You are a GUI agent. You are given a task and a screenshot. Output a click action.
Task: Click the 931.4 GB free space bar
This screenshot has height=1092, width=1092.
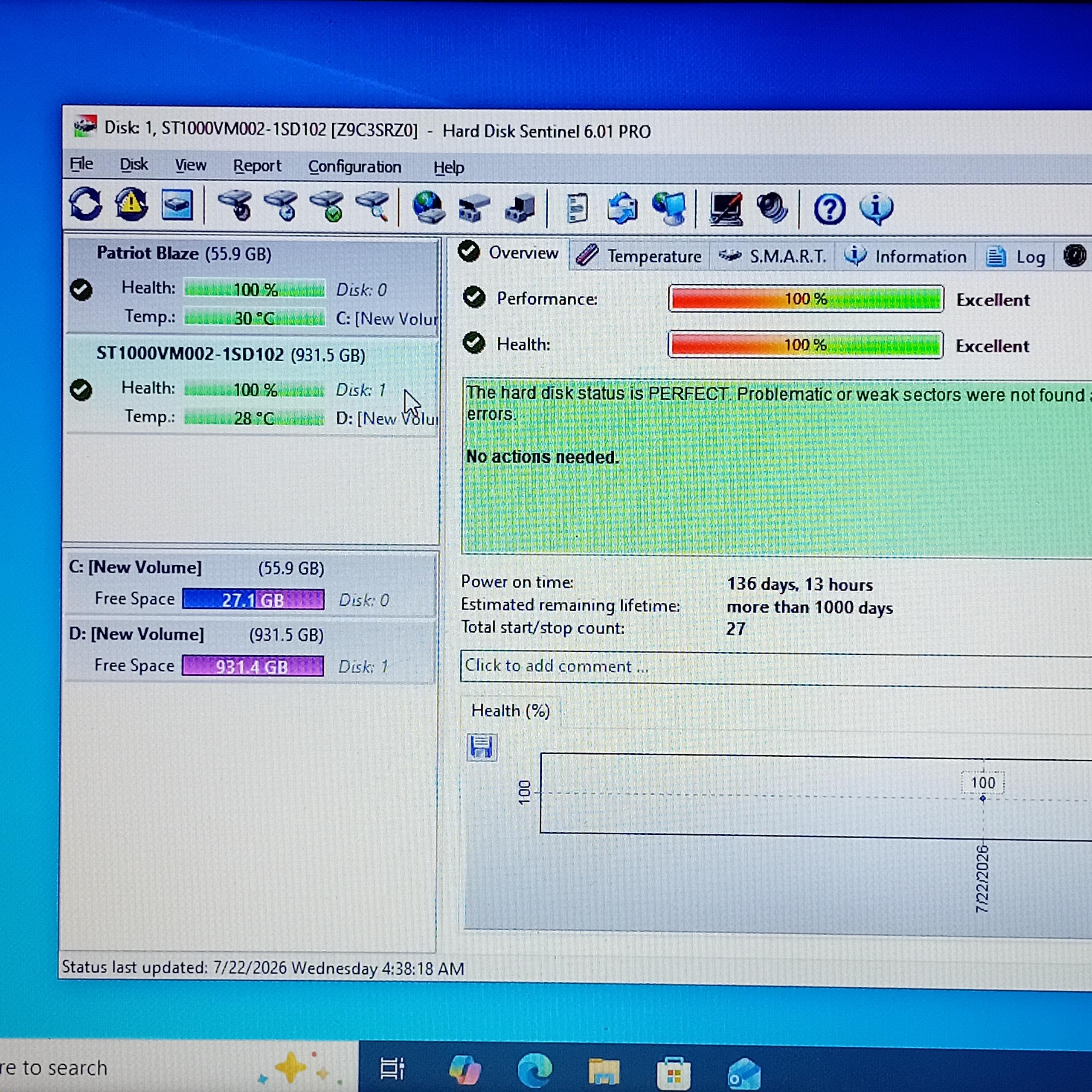253,666
